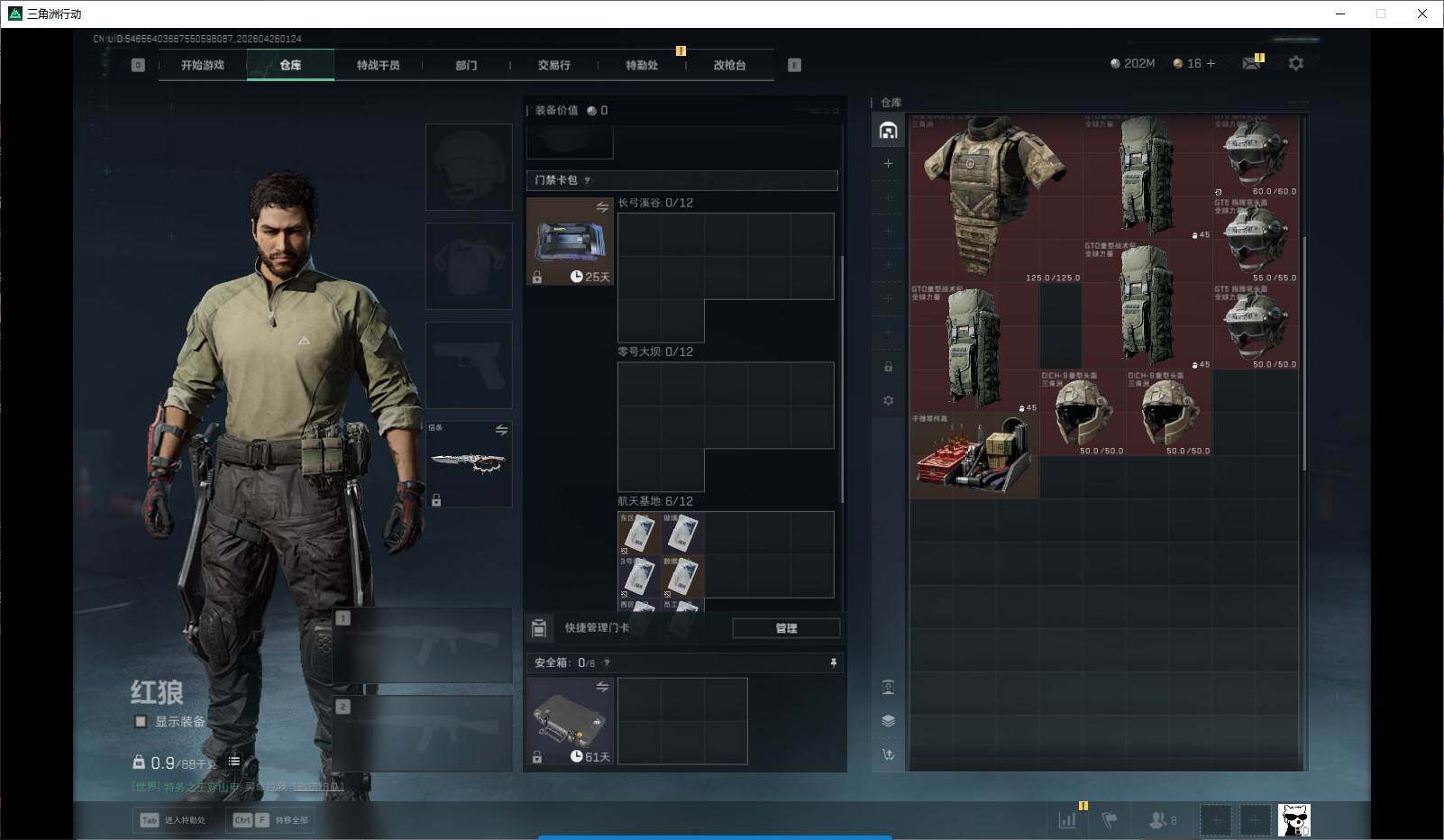This screenshot has width=1444, height=840.
Task: Select the helmet with 60.0/60.0 durability
Action: (1257, 155)
